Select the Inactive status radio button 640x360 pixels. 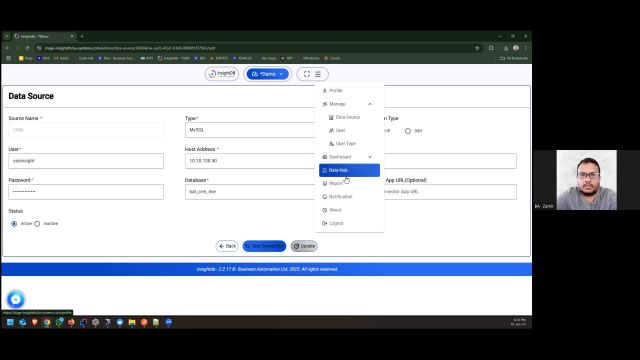[37, 224]
